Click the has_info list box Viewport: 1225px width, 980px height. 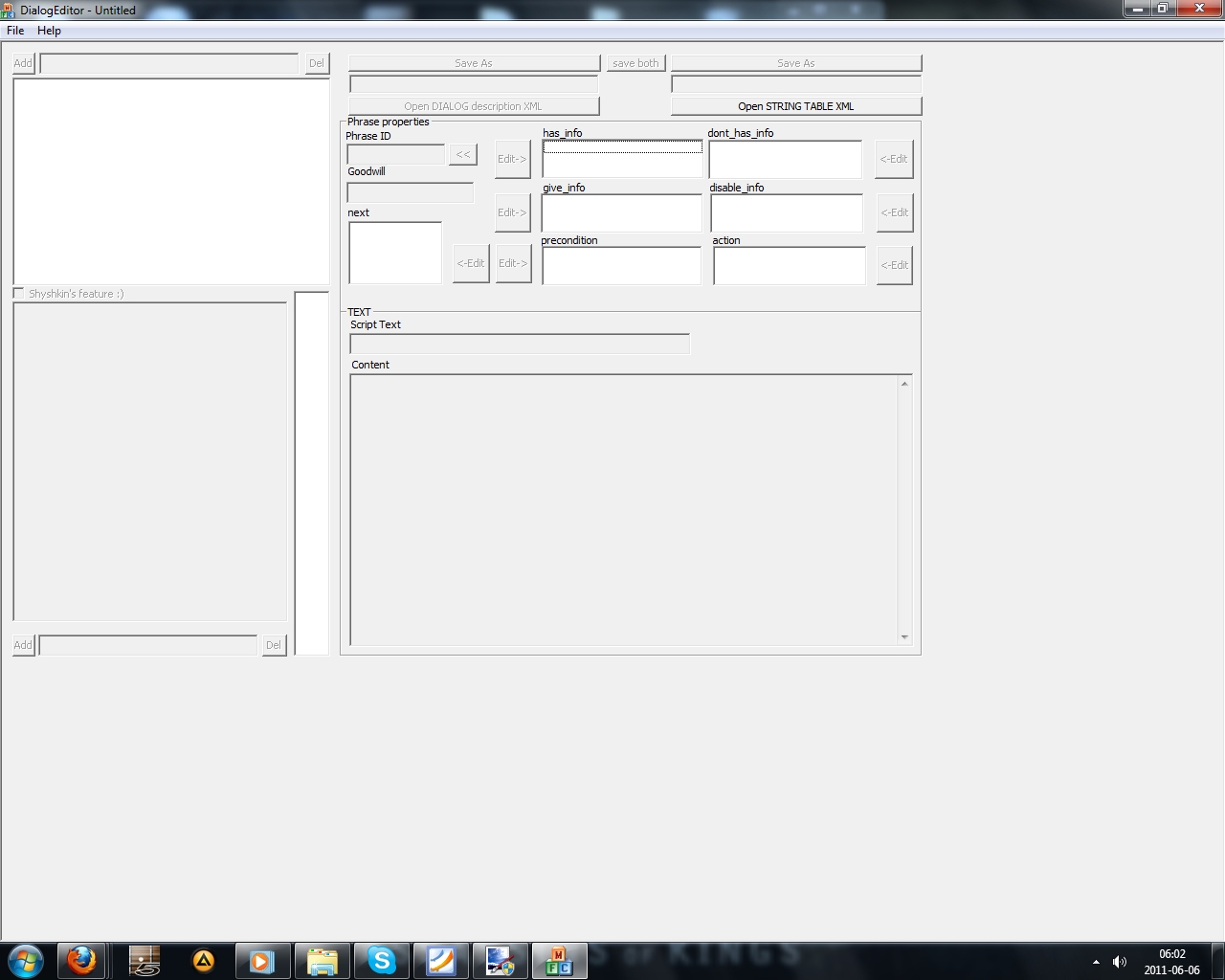pos(622,159)
